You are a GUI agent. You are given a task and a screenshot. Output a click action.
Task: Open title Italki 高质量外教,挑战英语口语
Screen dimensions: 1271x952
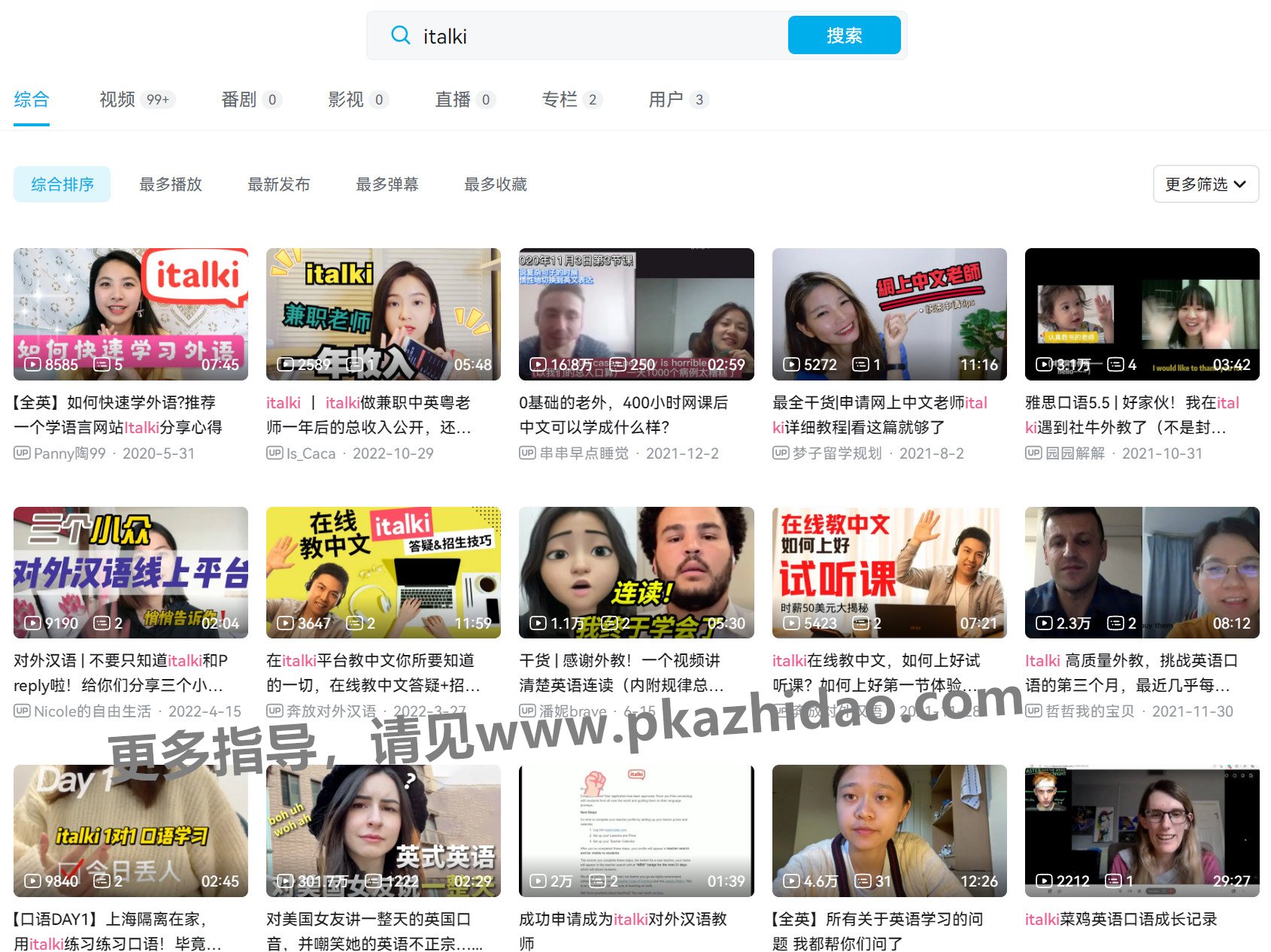coord(1131,673)
